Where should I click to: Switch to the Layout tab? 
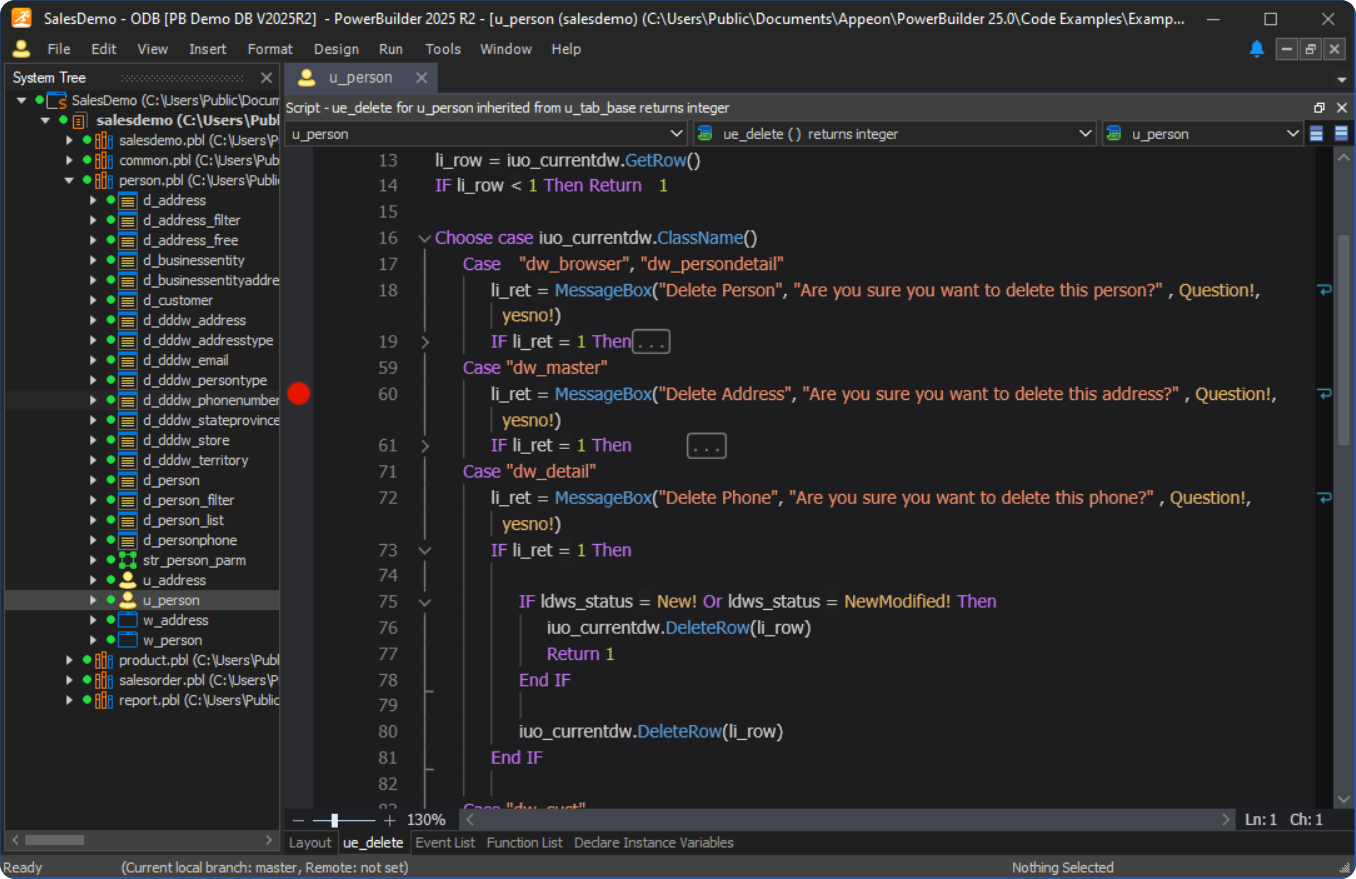310,843
